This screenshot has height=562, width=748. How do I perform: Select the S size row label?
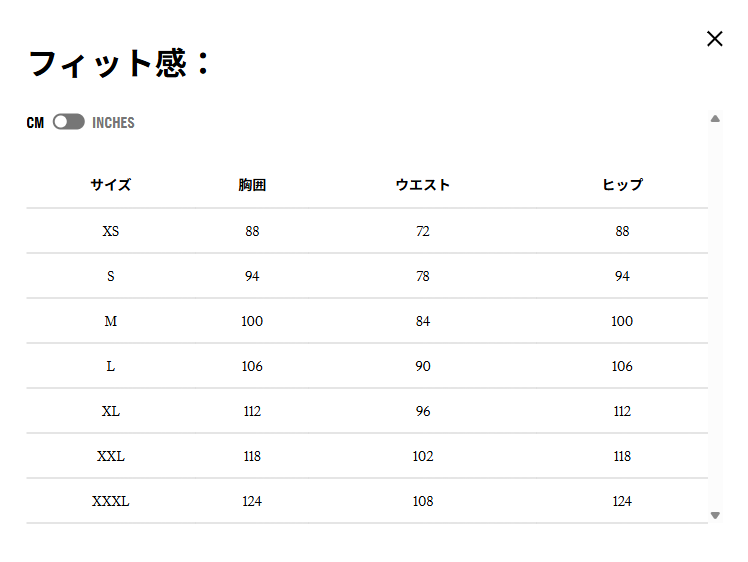tap(110, 276)
